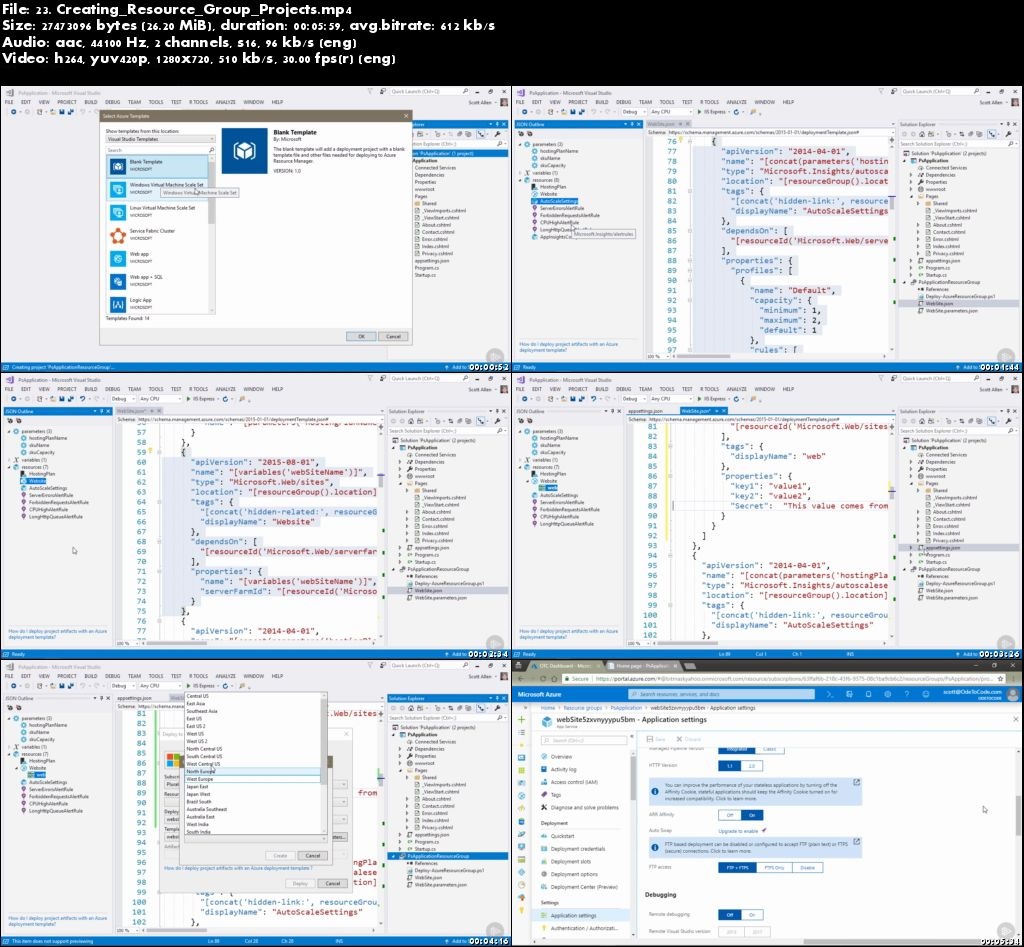Select the Blank Template icon in the template list
This screenshot has width=1024, height=947.
click(x=118, y=166)
